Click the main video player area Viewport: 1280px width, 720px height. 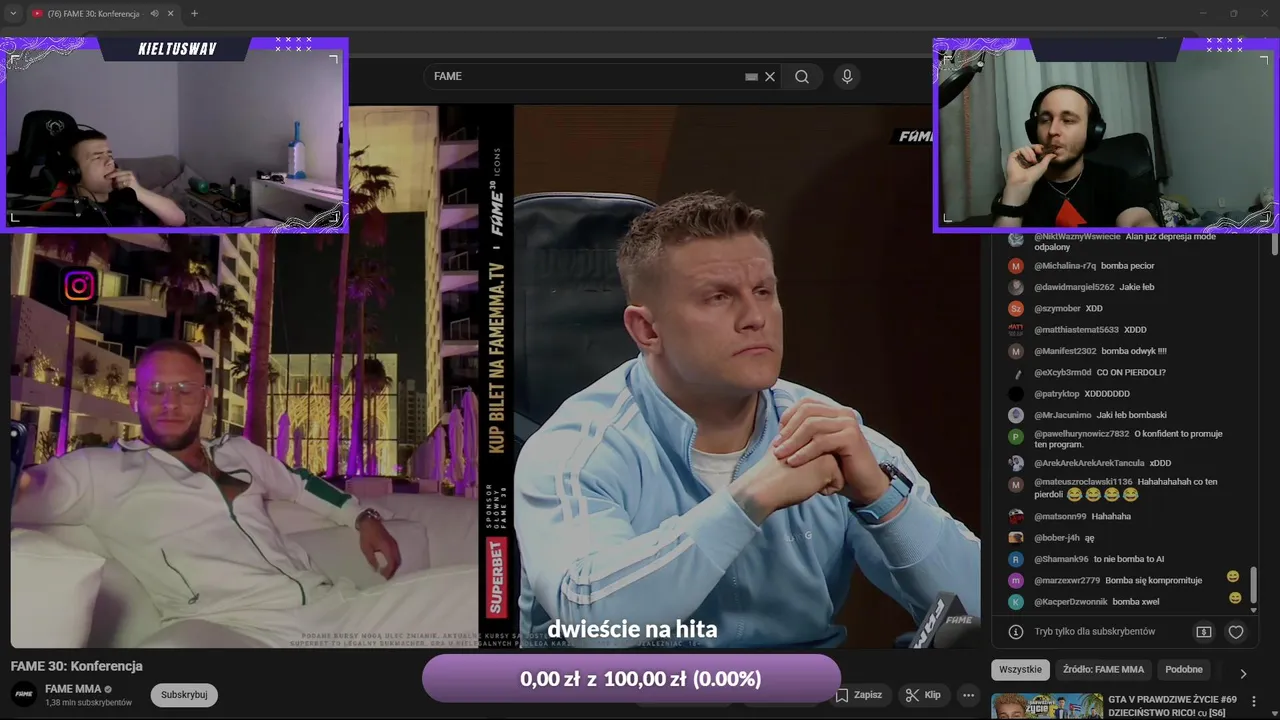pyautogui.click(x=495, y=377)
